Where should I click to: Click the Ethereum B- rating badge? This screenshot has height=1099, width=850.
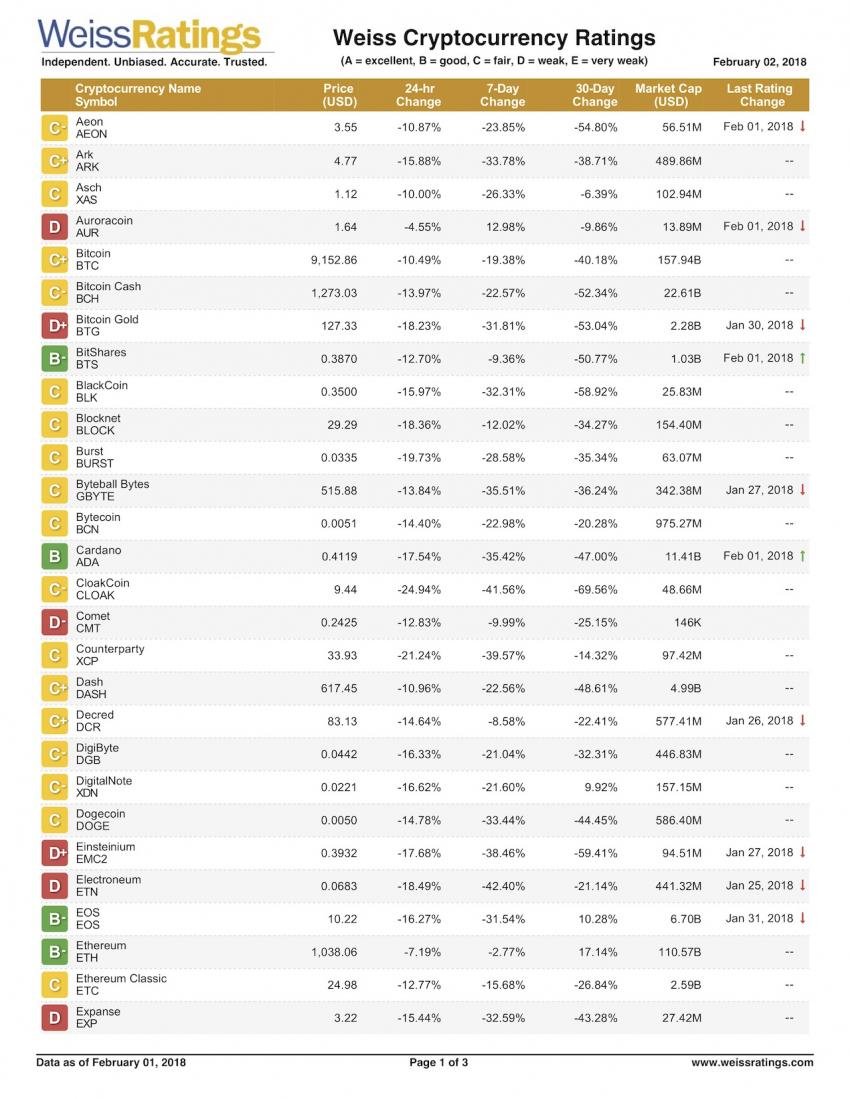coord(56,952)
